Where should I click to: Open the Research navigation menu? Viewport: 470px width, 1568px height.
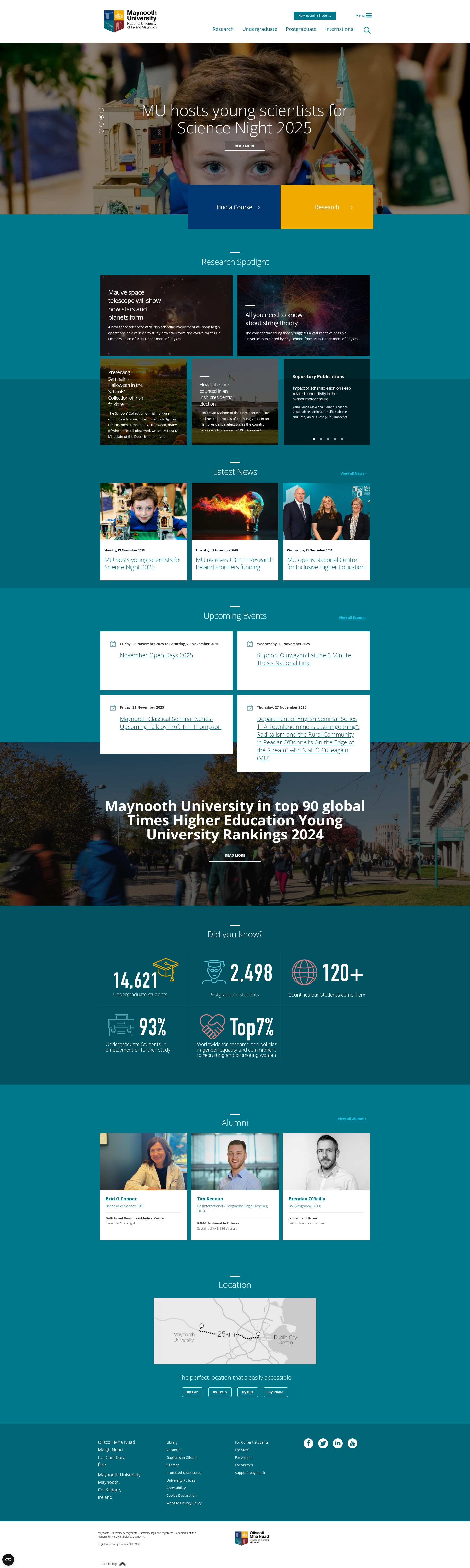click(x=223, y=29)
